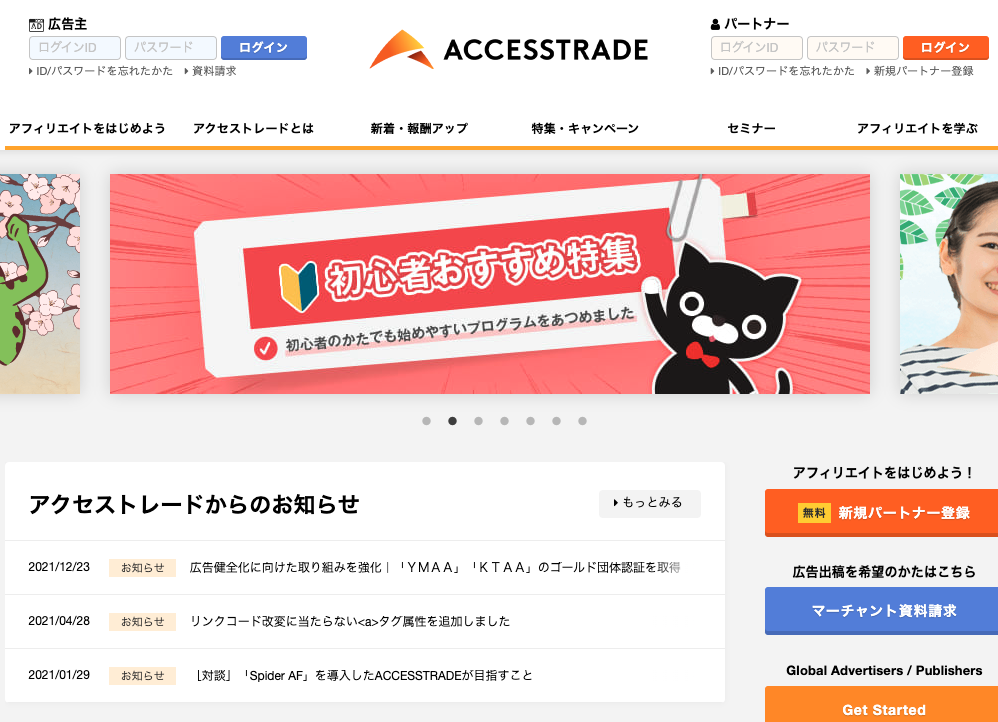Open 新規パートナー登録 link under partner login
Image resolution: width=998 pixels, height=722 pixels.
pos(920,71)
